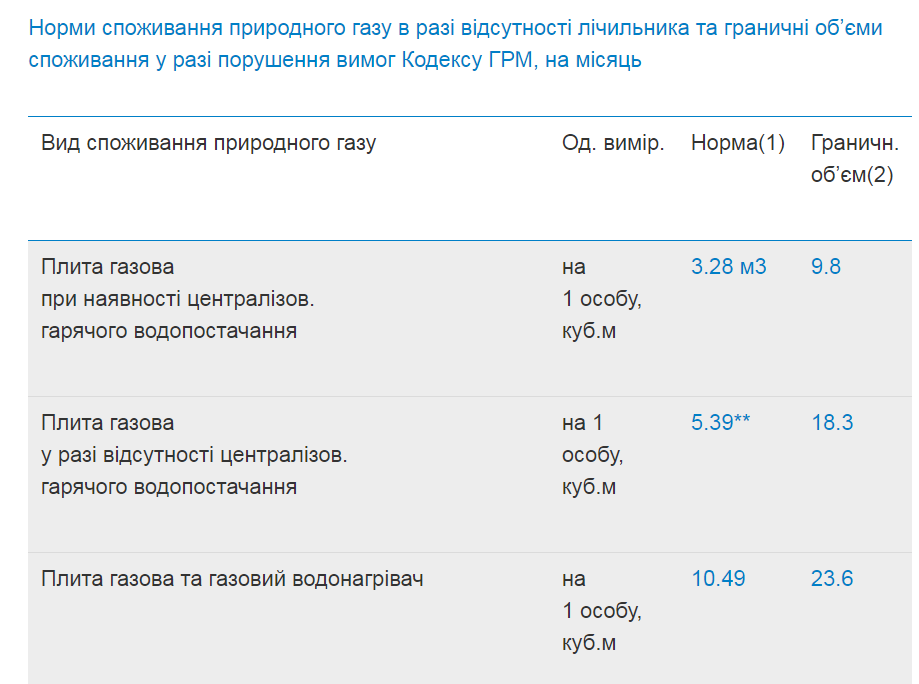Image resolution: width=919 pixels, height=684 pixels.
Task: Select the limit volume value 23.6
Action: pos(832,579)
